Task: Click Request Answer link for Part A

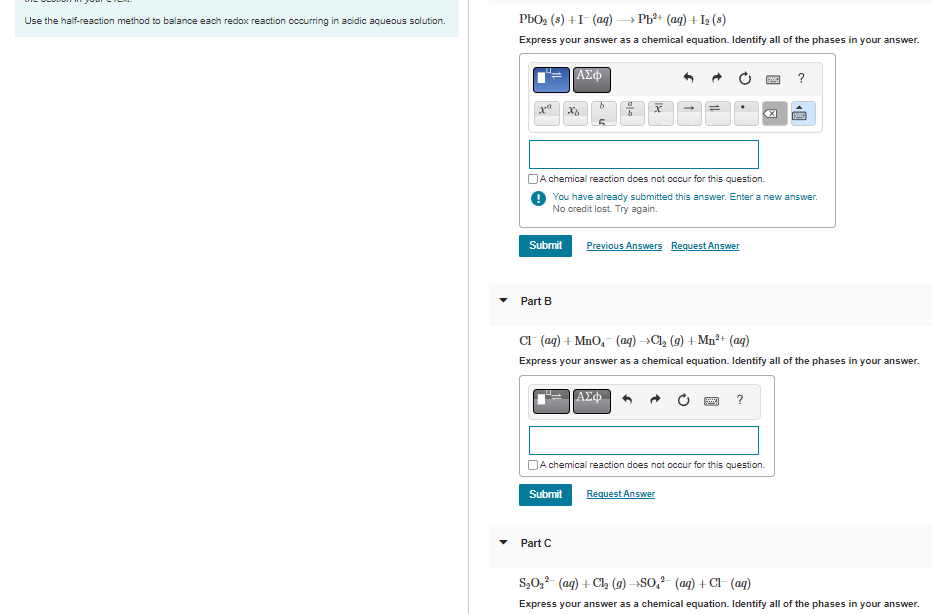Action: pos(705,246)
